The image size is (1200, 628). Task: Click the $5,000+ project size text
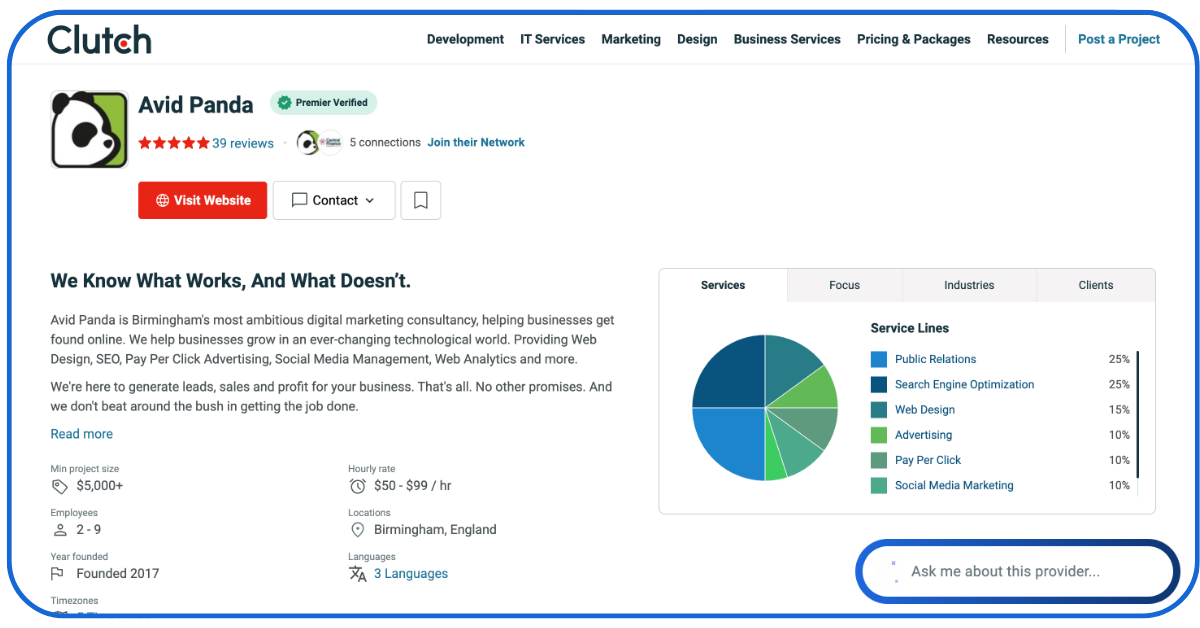pos(100,486)
